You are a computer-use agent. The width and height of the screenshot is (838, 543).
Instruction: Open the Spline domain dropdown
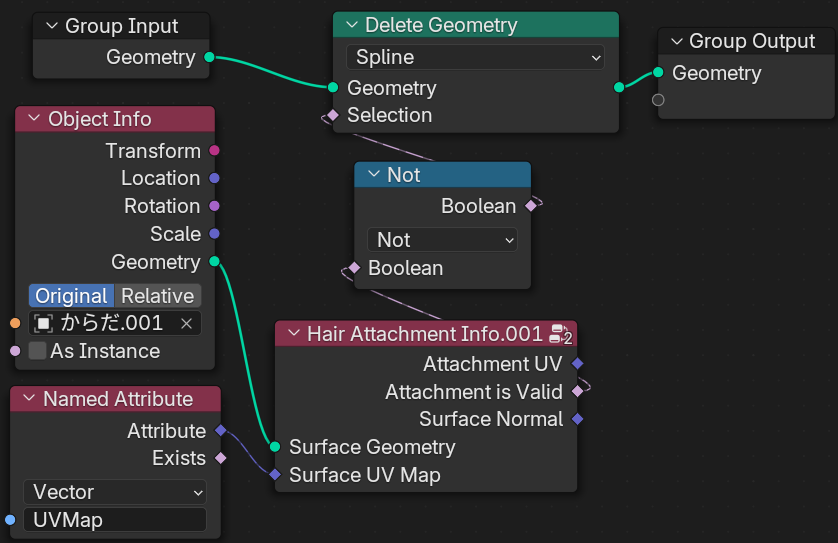(x=475, y=57)
